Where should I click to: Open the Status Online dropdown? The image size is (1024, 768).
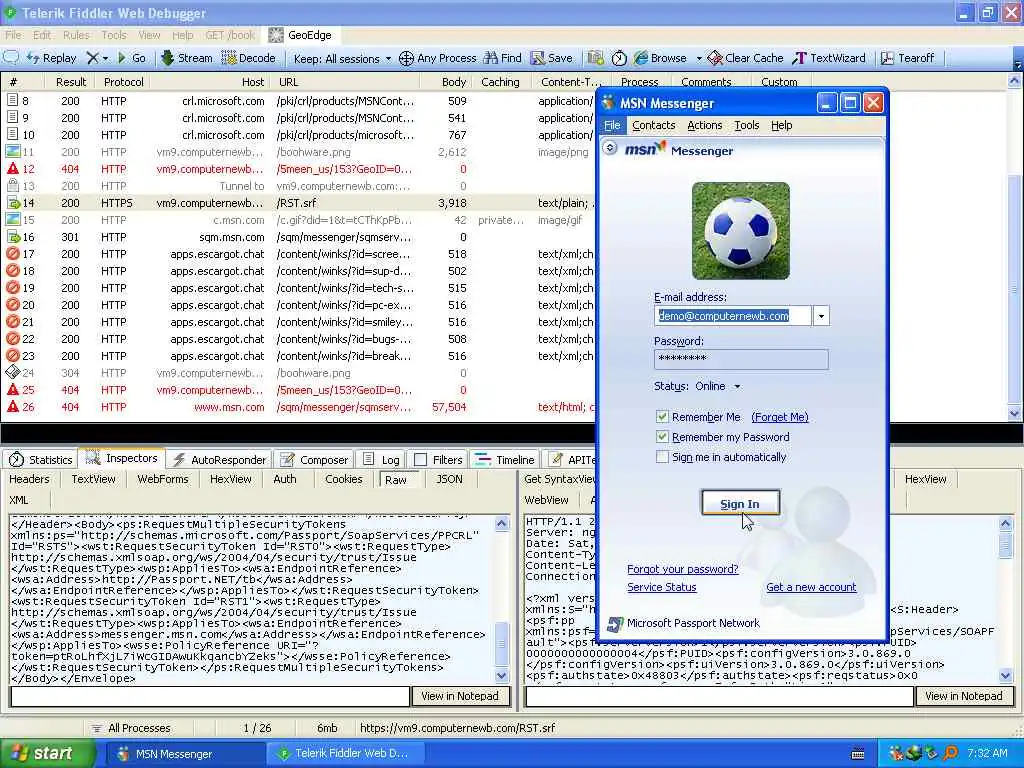(x=718, y=386)
